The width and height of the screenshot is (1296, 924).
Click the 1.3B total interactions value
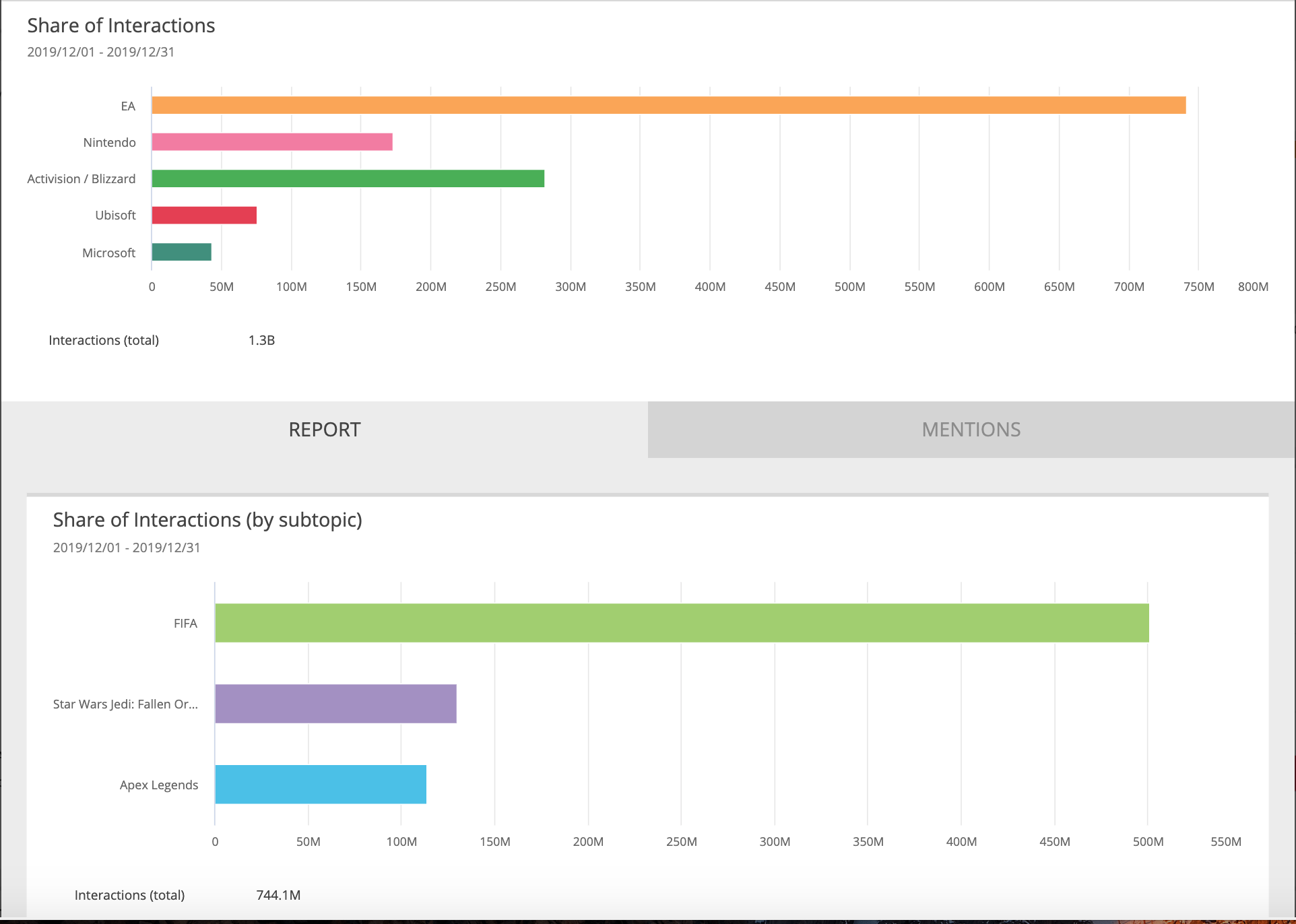[261, 341]
